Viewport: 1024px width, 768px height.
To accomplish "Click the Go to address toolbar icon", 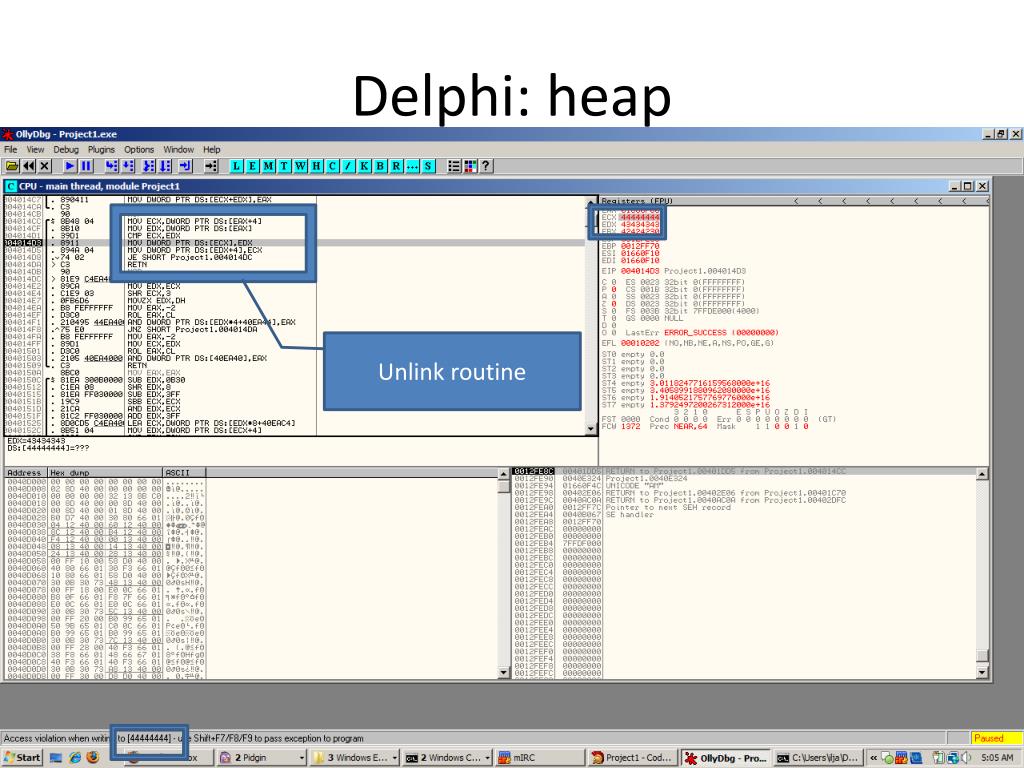I will click(210, 166).
